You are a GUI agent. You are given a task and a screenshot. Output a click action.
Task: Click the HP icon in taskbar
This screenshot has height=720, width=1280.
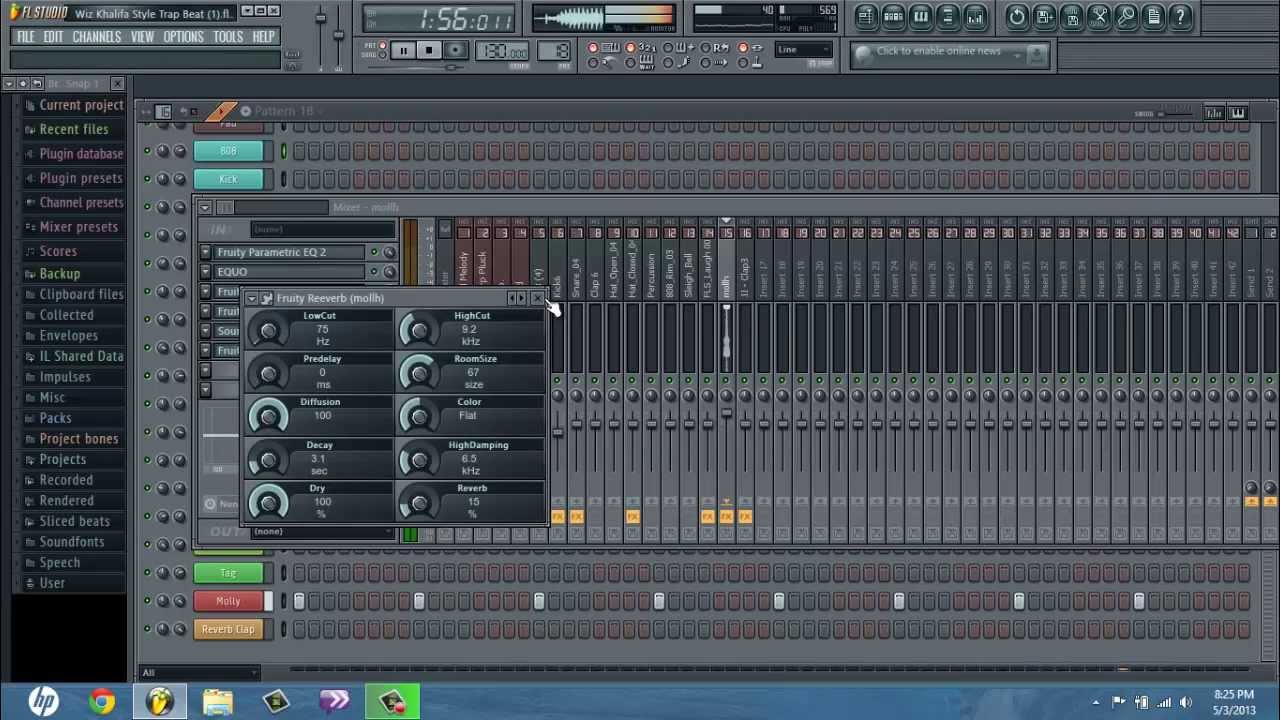click(43, 701)
